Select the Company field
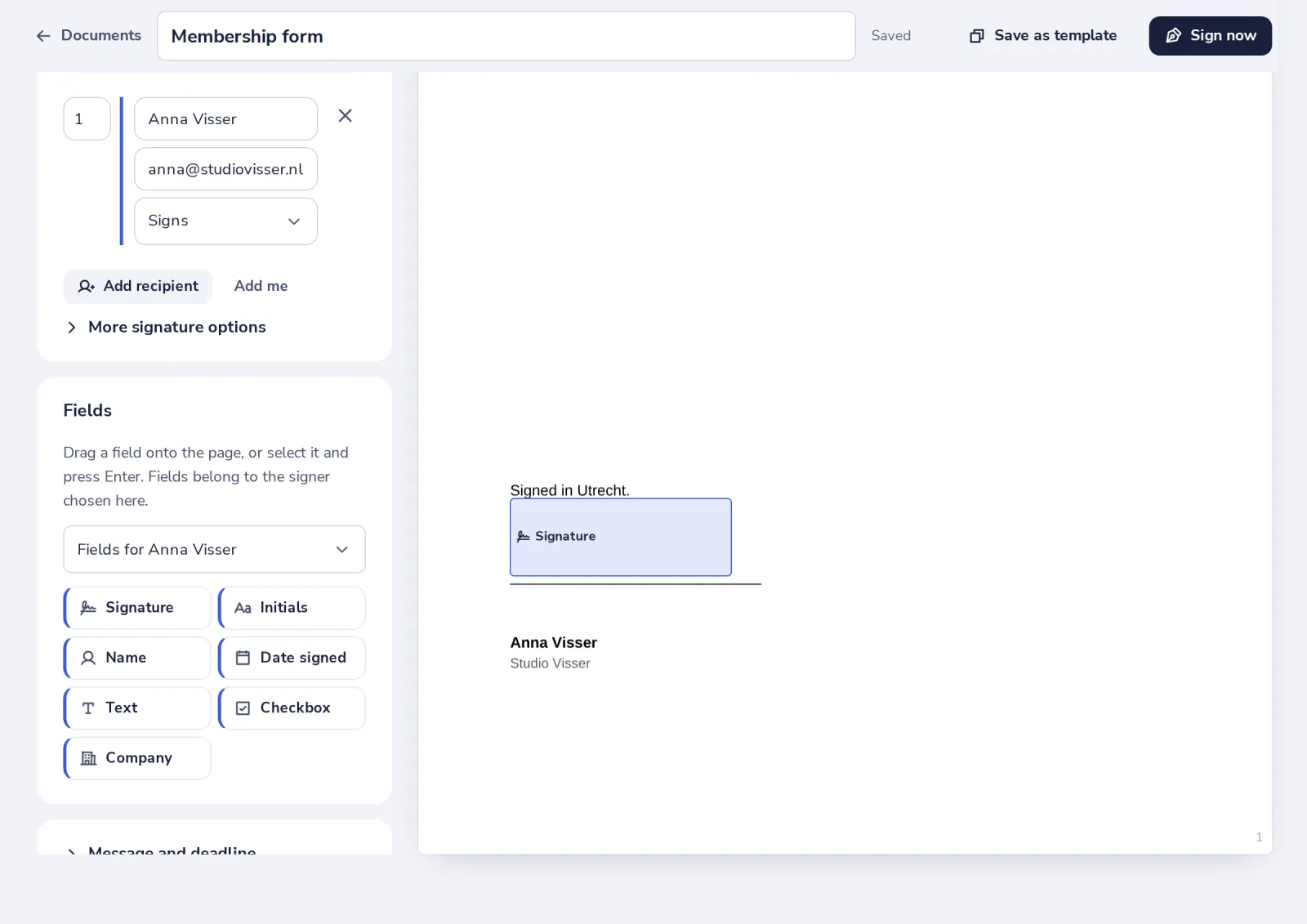Screen dimensions: 1307x924 pos(137,758)
